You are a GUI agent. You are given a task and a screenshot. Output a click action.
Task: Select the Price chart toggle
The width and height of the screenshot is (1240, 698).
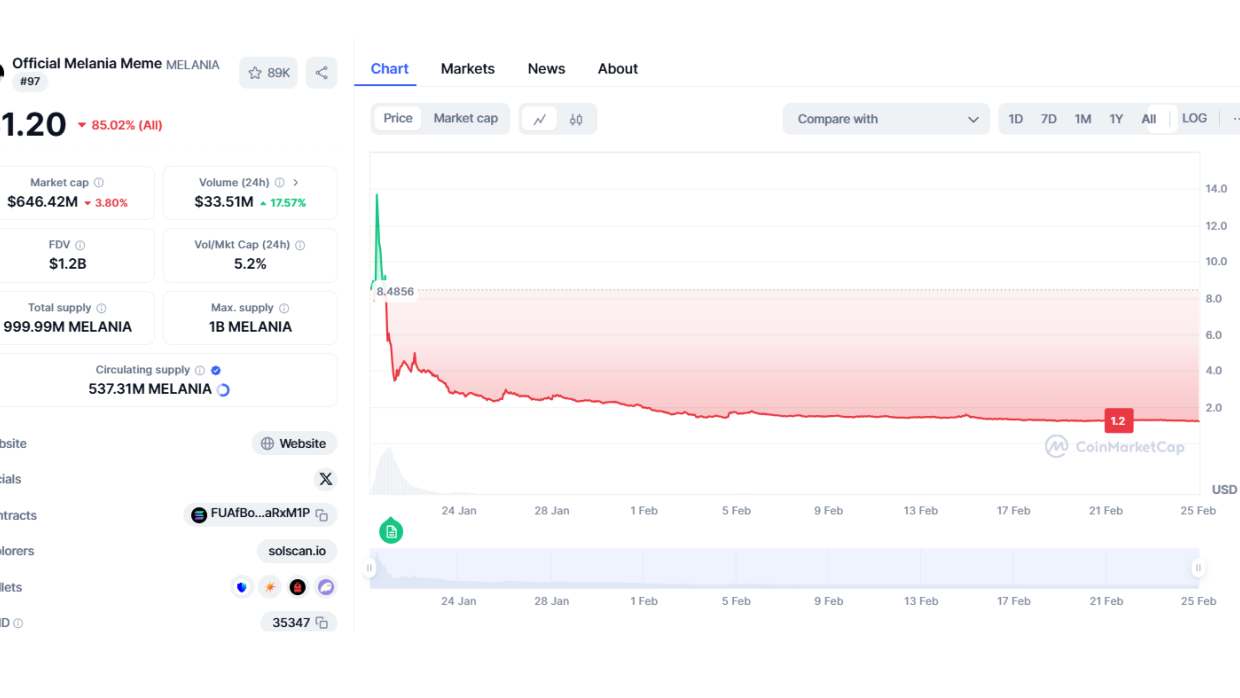[x=398, y=118]
